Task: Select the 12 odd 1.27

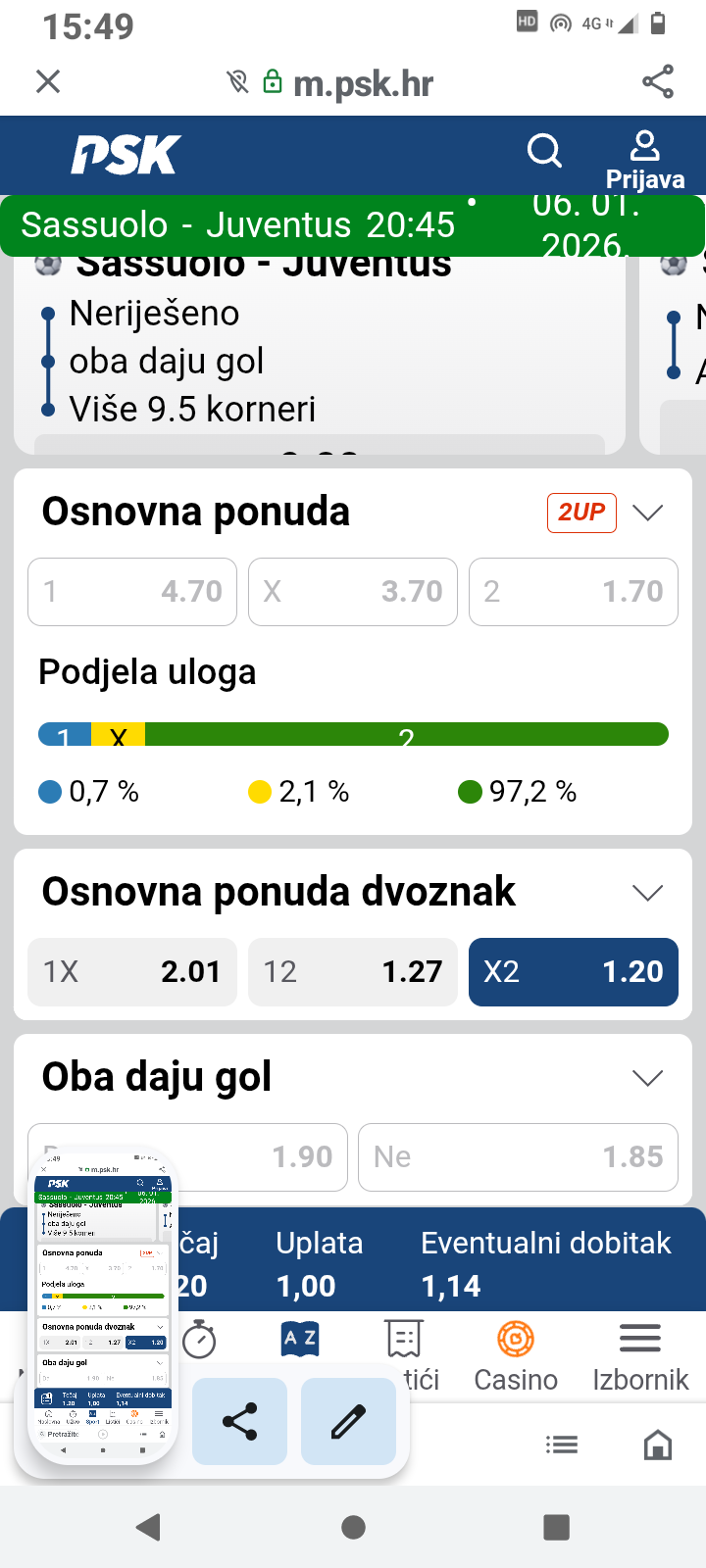Action: tap(353, 972)
